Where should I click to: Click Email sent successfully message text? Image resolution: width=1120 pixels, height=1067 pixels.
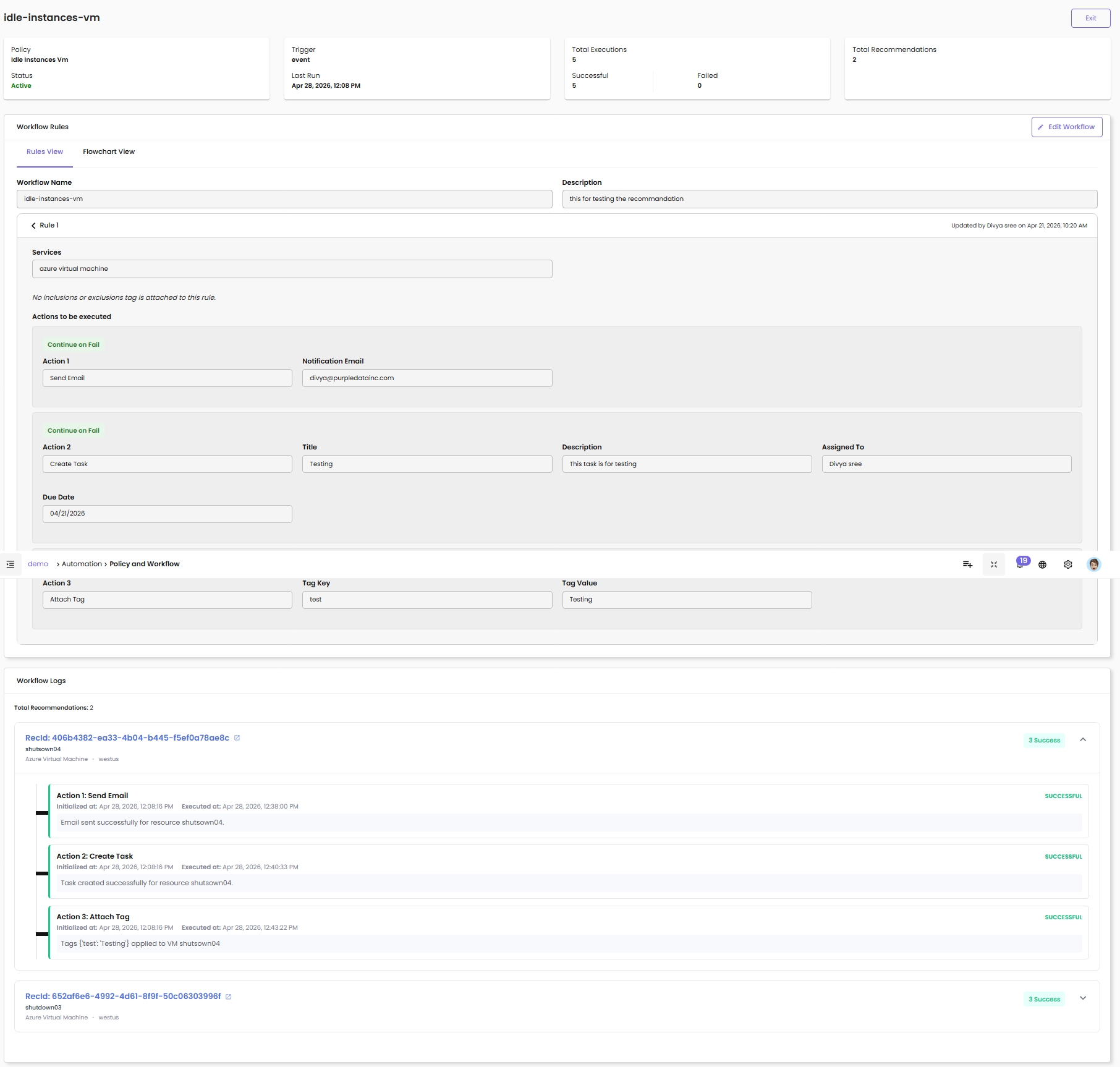click(x=142, y=823)
